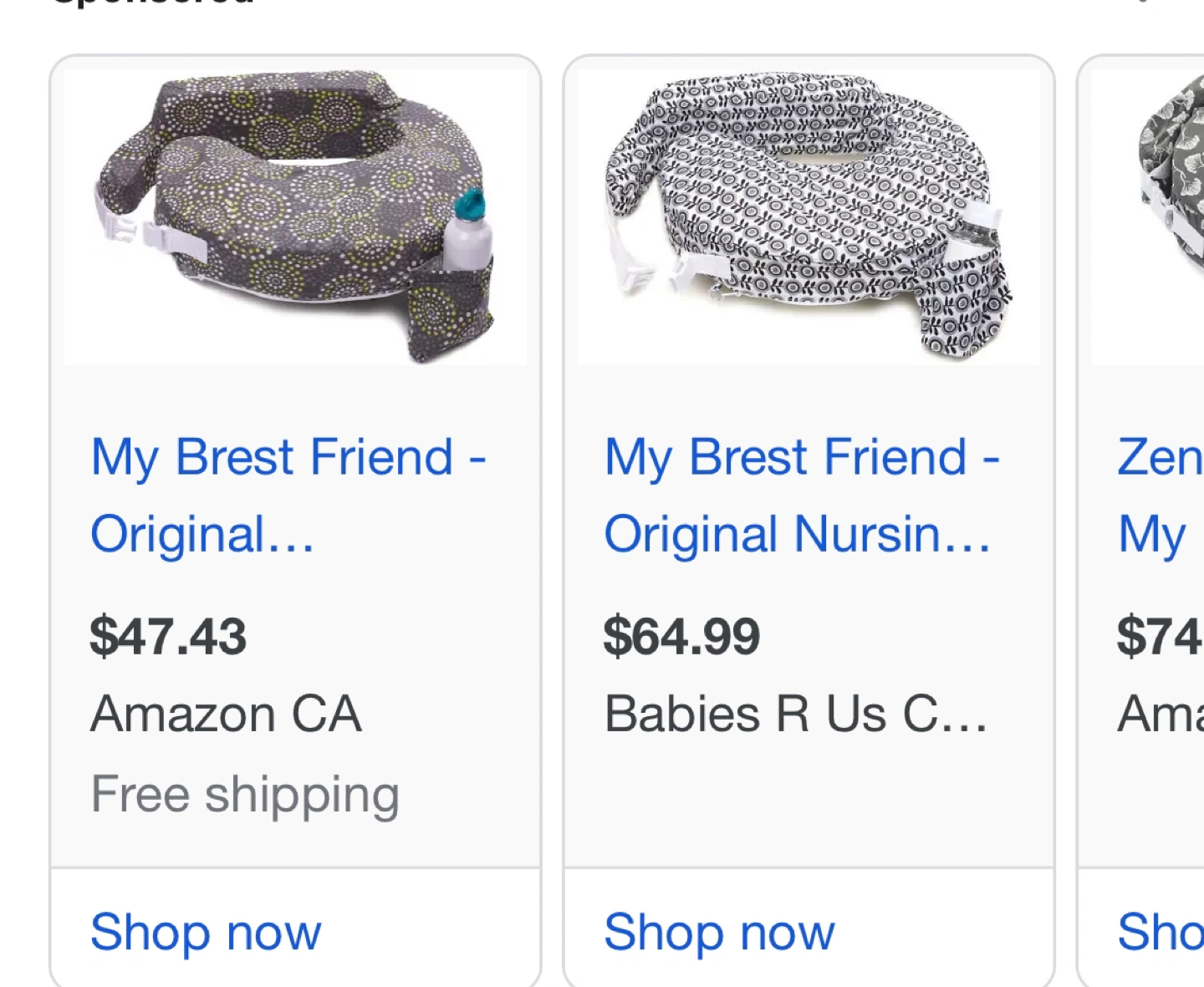Screen dimensions: 1204x987
Task: Open the gray dotted nursing pillow image
Action: tap(295, 216)
